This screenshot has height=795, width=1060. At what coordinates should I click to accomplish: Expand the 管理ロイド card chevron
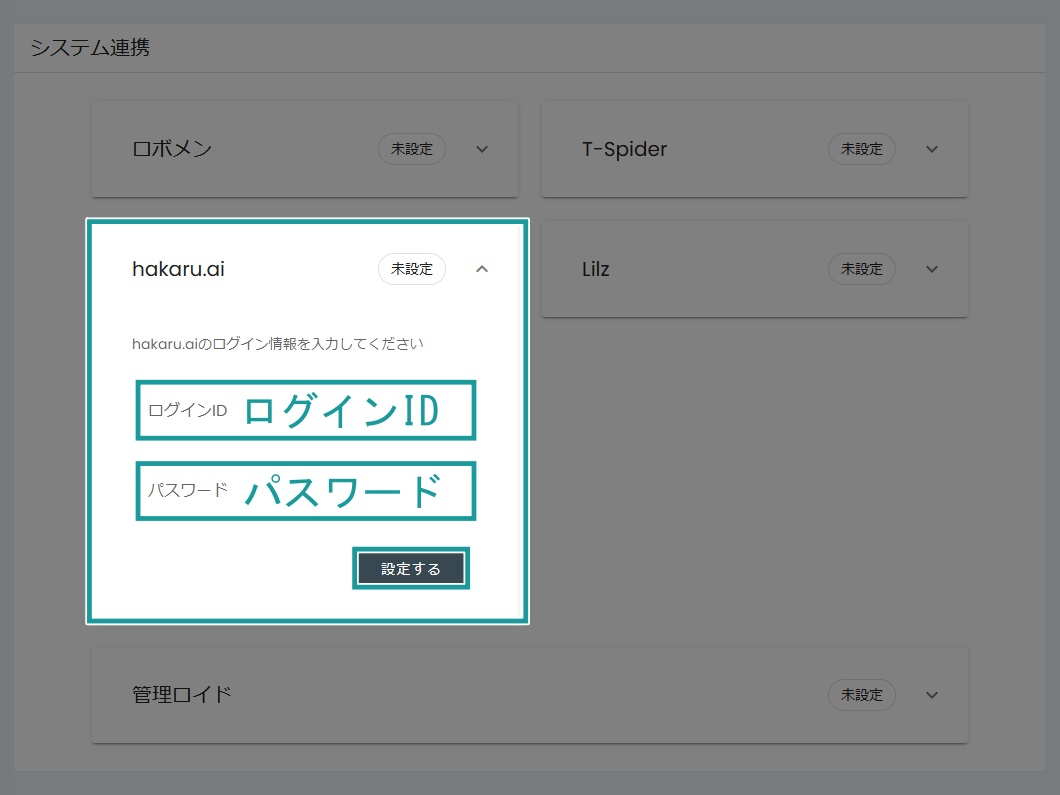pyautogui.click(x=931, y=695)
